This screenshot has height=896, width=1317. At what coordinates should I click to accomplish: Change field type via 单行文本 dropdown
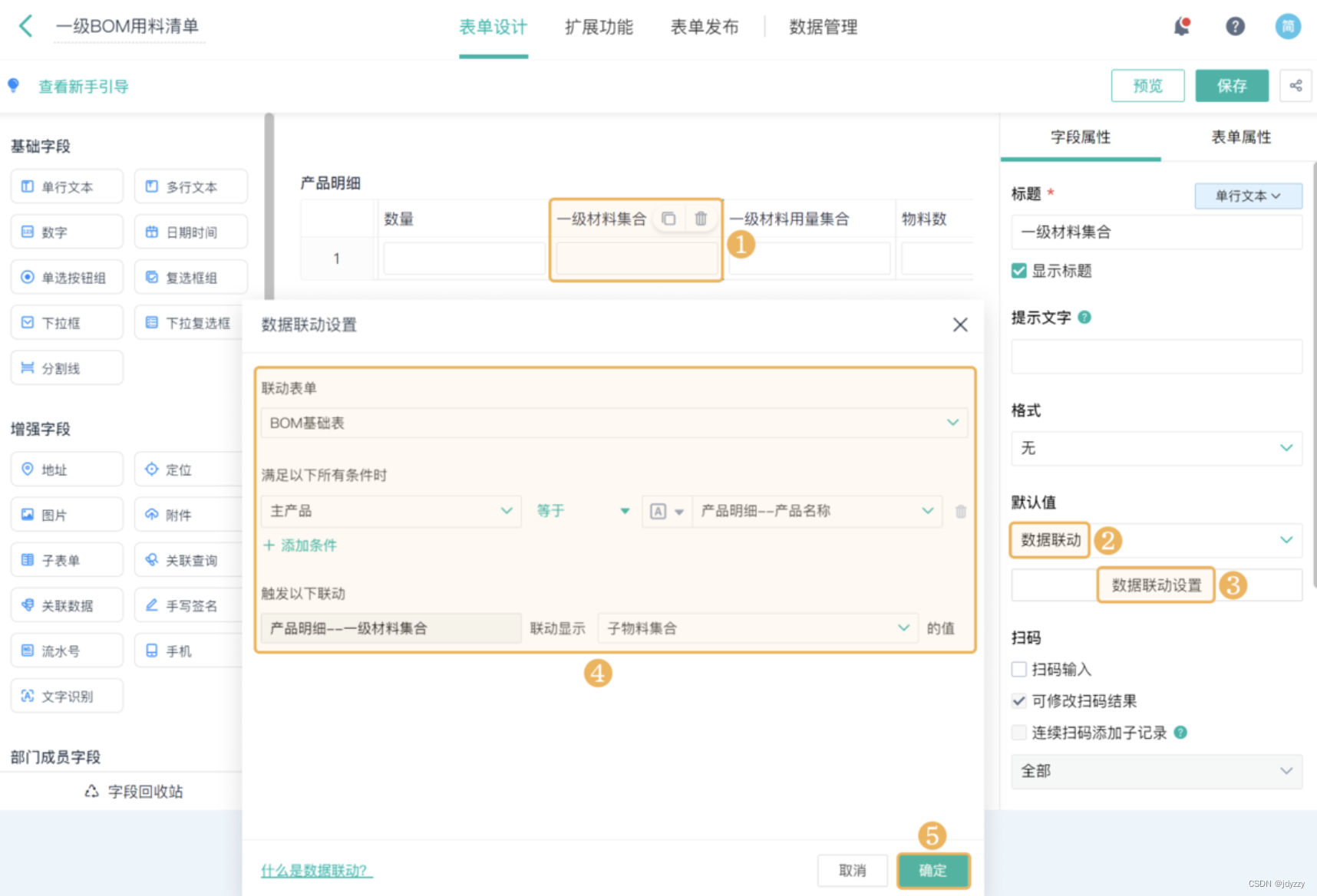(1248, 196)
